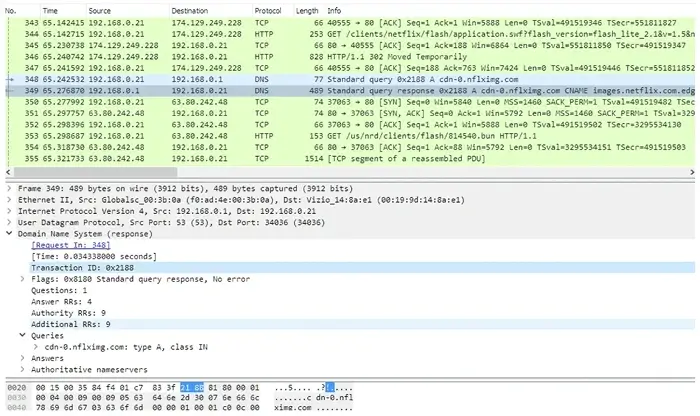Open the Request In: 348 link
700x416 pixels.
pyautogui.click(x=71, y=245)
